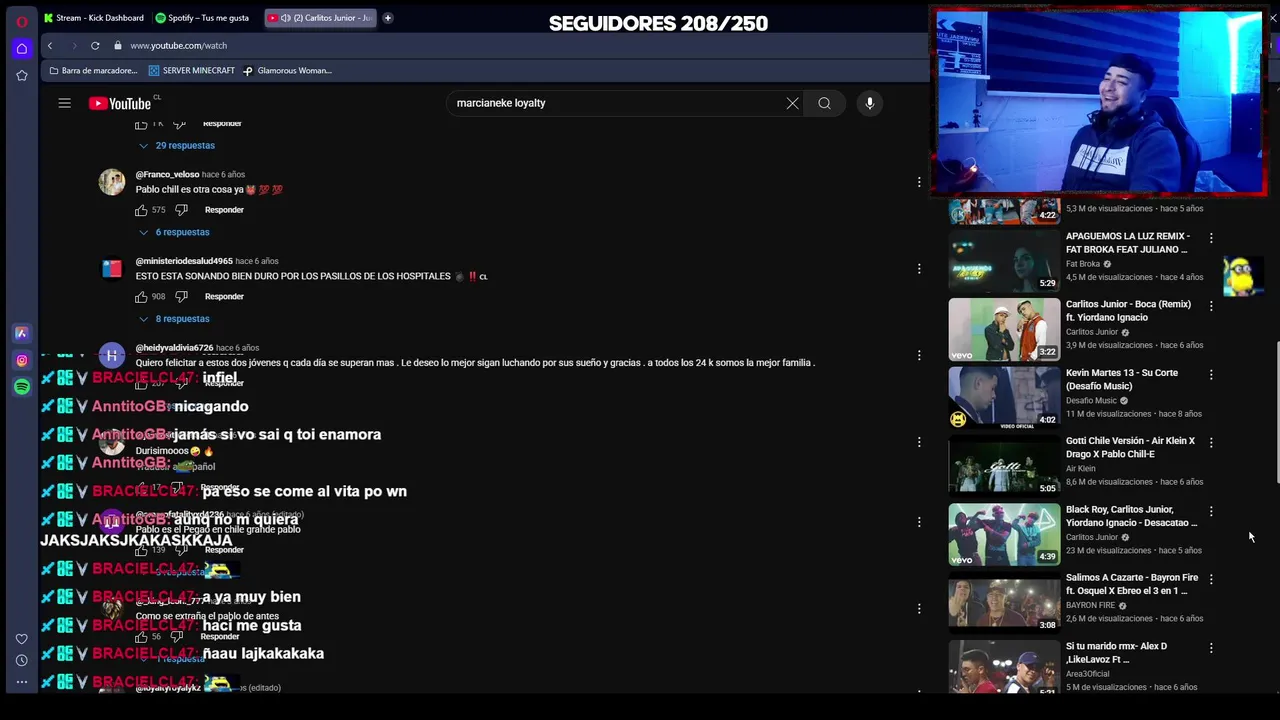This screenshot has width=1280, height=720.
Task: Click the browser forward arrow
Action: [x=75, y=45]
